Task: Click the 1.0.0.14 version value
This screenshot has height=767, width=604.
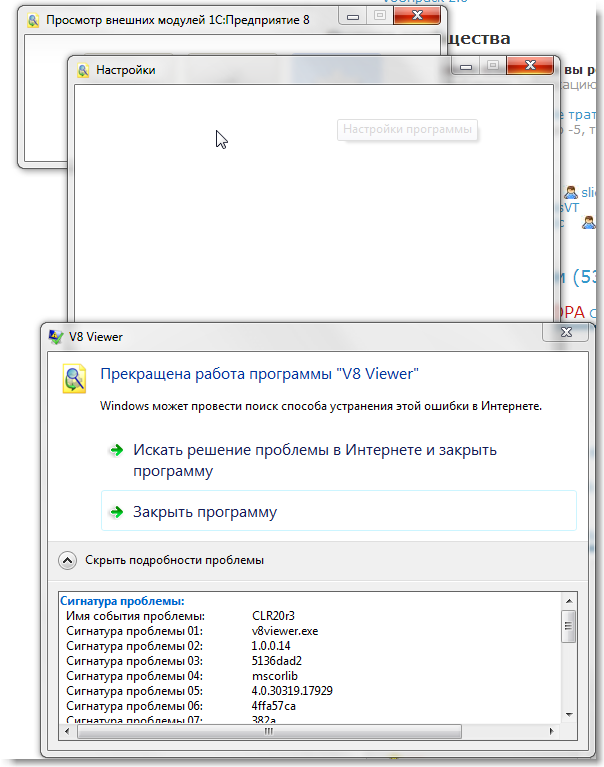Action: (271, 646)
